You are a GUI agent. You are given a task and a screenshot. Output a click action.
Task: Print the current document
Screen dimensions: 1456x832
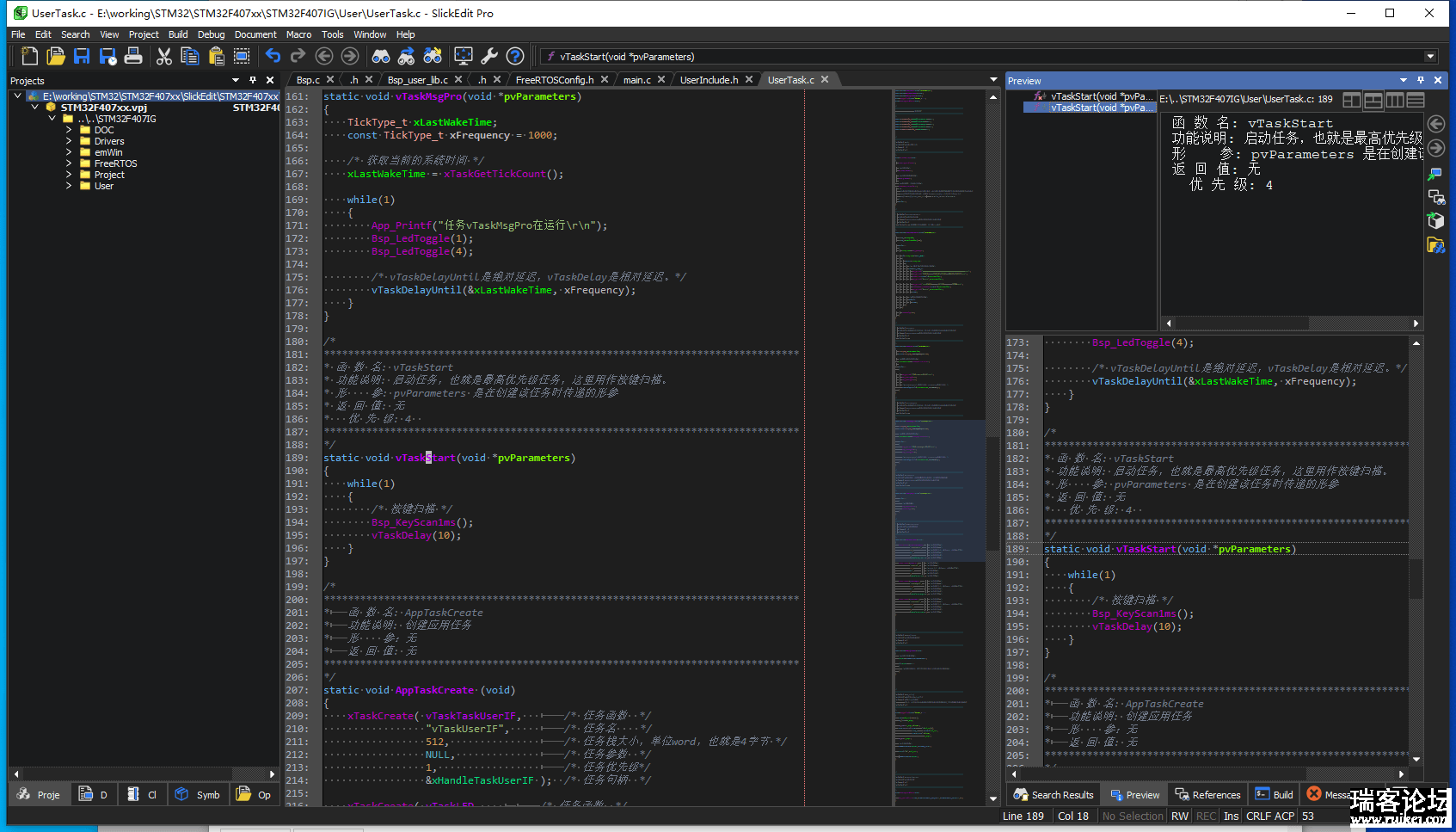[x=133, y=56]
